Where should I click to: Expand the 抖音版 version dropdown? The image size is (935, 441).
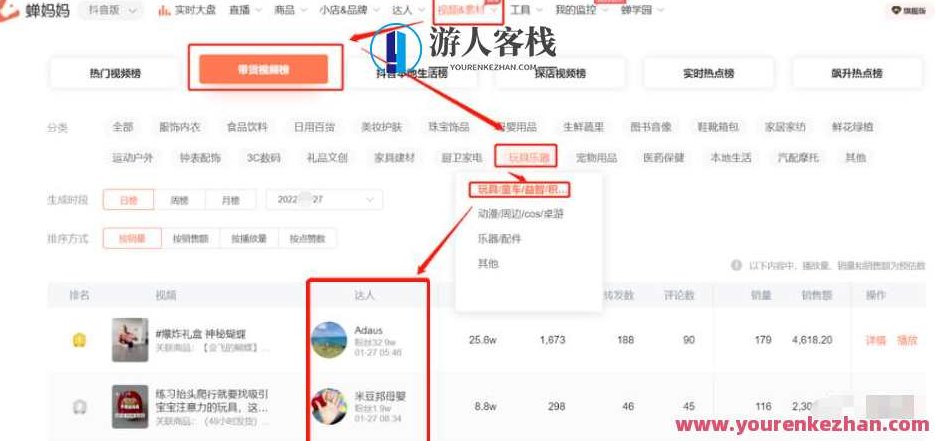[112, 11]
